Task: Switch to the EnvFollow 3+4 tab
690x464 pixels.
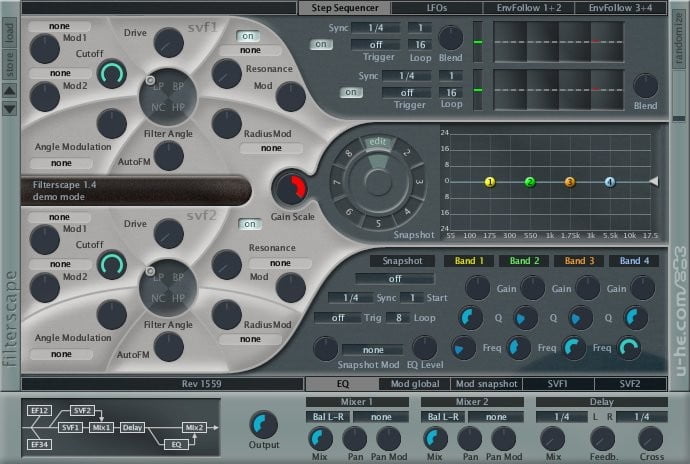Action: [x=620, y=7]
